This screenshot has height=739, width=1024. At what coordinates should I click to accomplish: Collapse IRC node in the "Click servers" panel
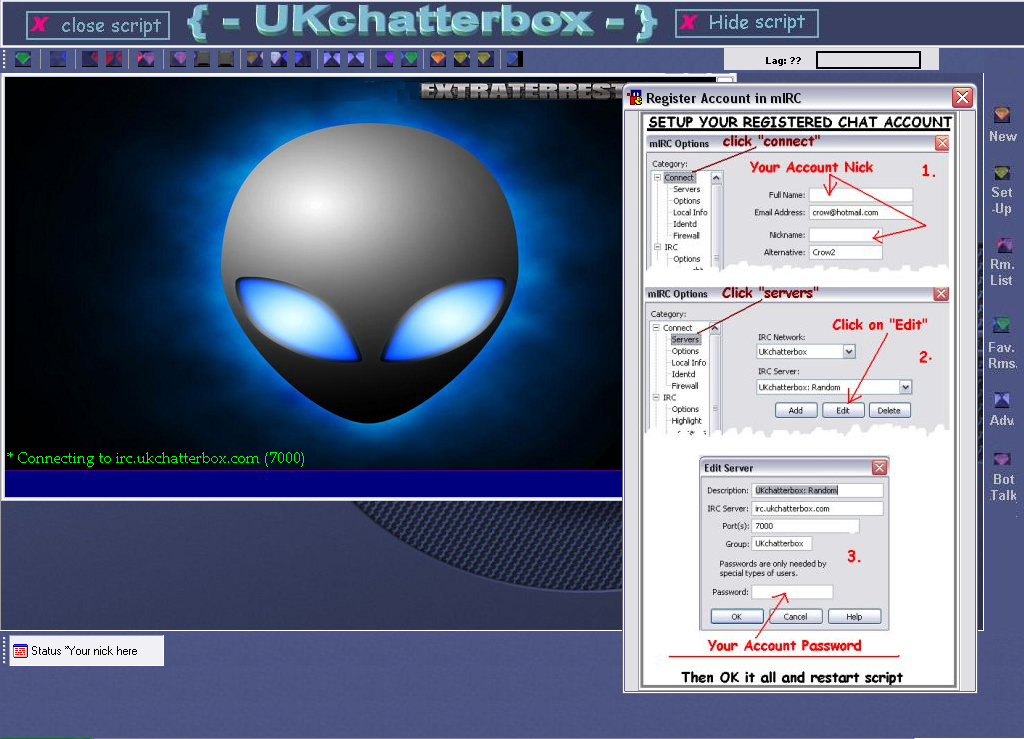pyautogui.click(x=656, y=397)
